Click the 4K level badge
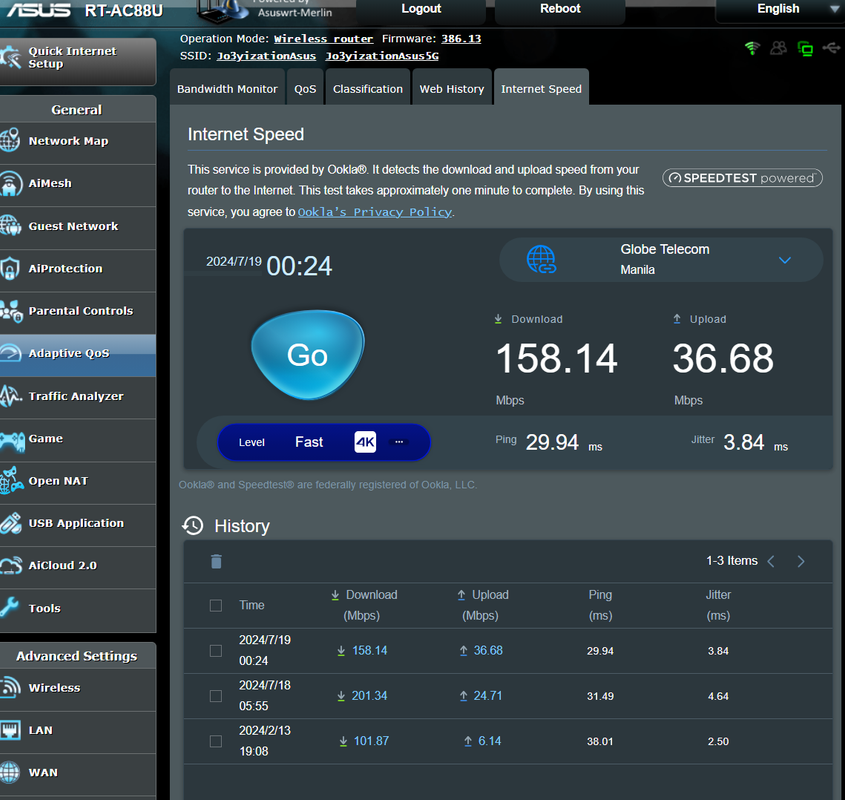Image resolution: width=845 pixels, height=800 pixels. point(365,442)
